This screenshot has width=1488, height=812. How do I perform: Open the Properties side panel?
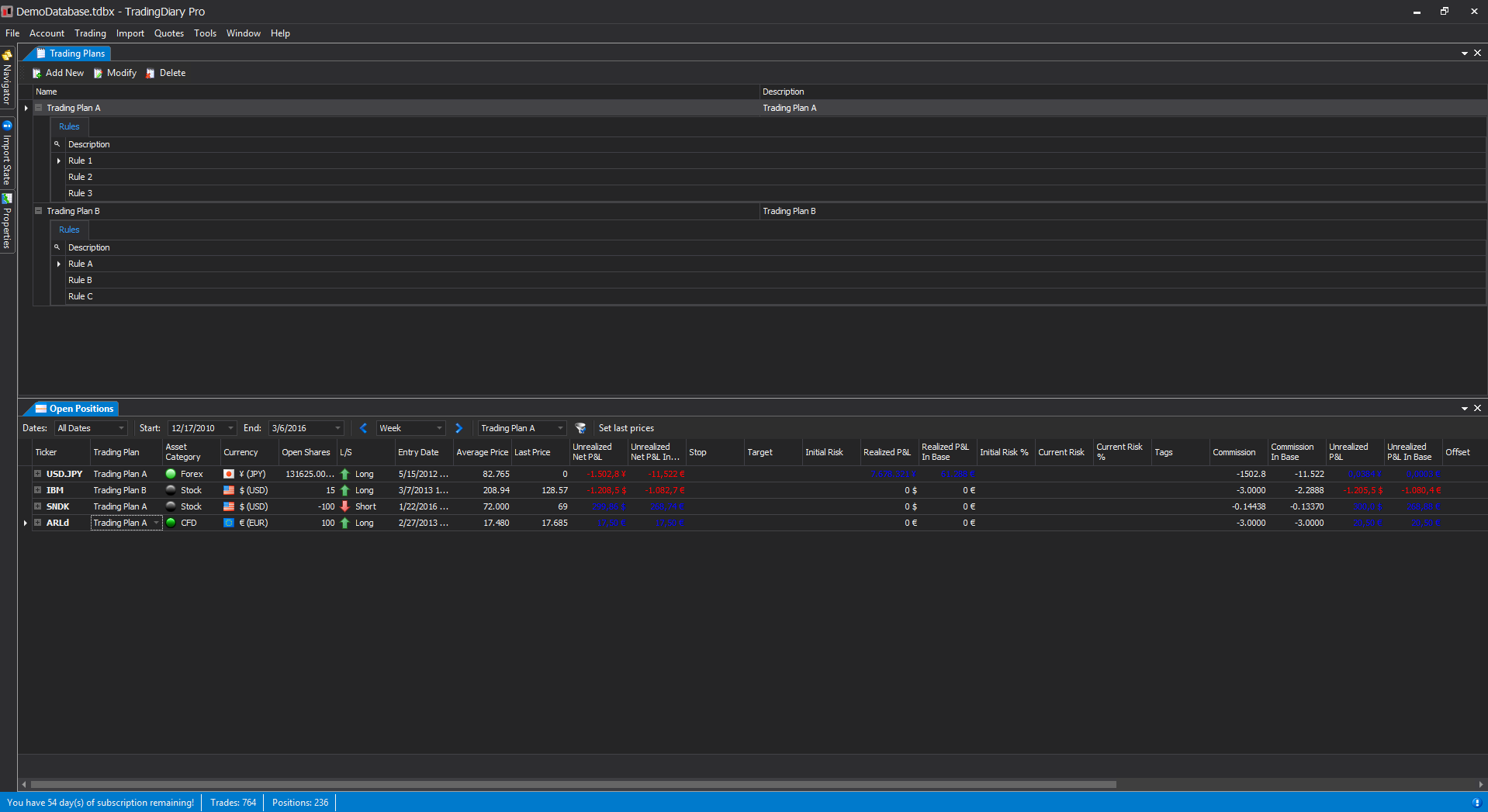7,222
